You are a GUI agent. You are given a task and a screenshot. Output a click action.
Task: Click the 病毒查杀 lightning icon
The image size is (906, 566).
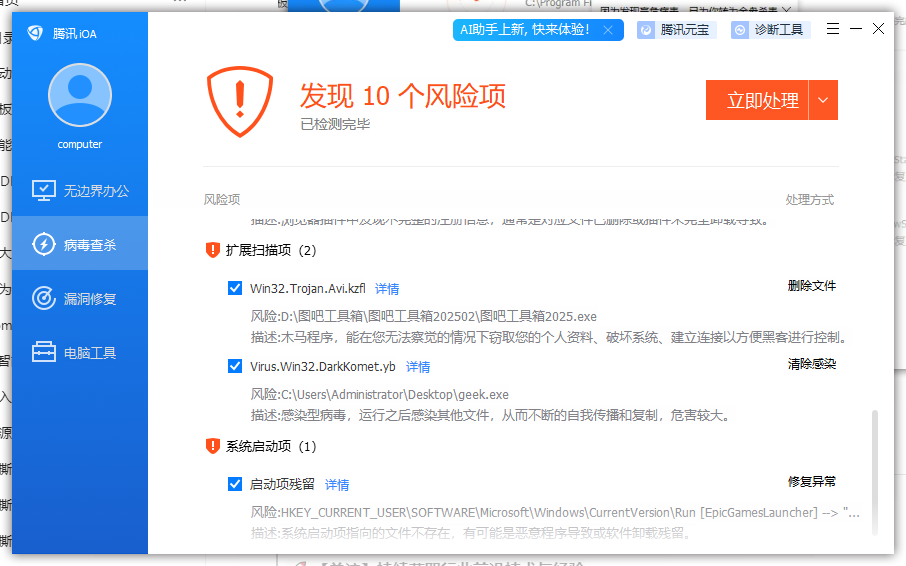(44, 244)
